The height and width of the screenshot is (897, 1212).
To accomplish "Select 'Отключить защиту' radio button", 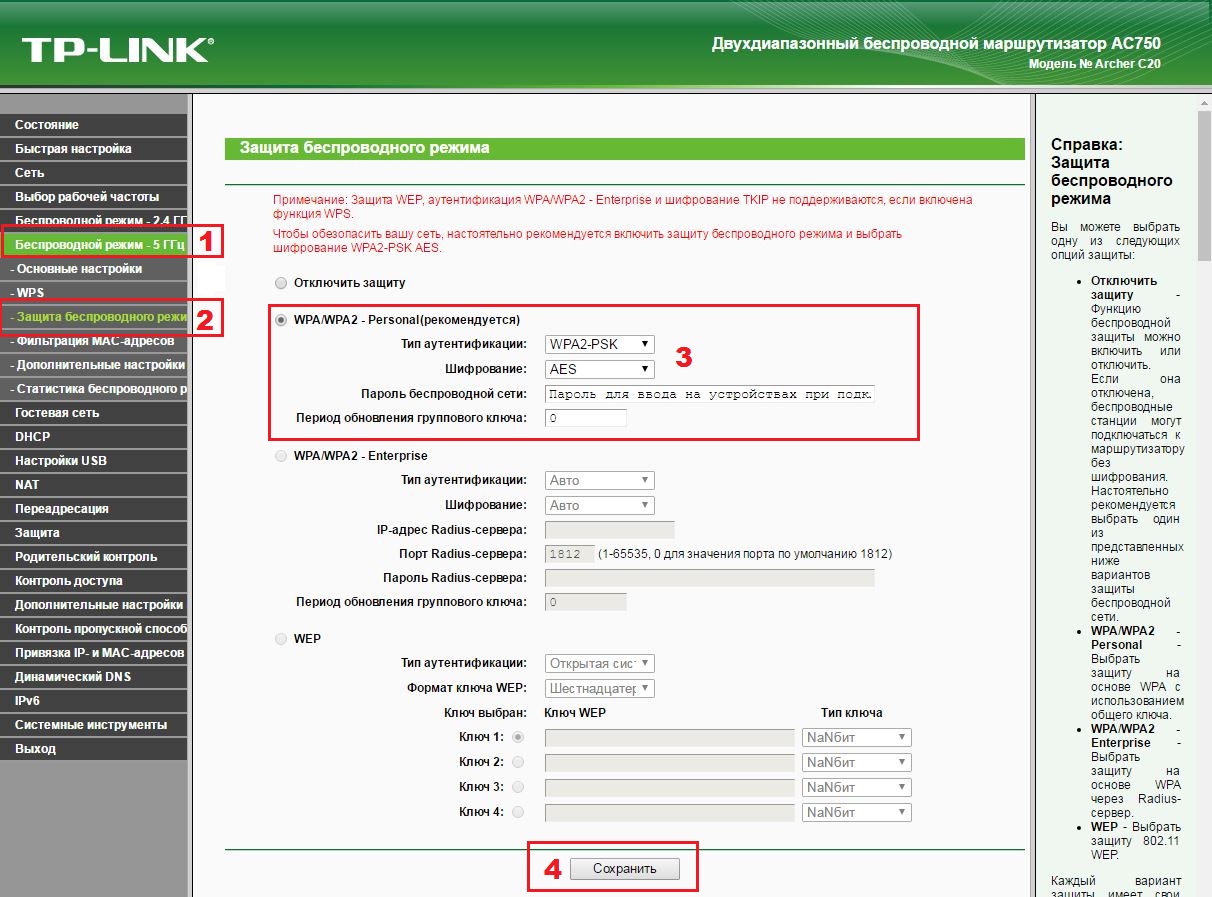I will [281, 283].
